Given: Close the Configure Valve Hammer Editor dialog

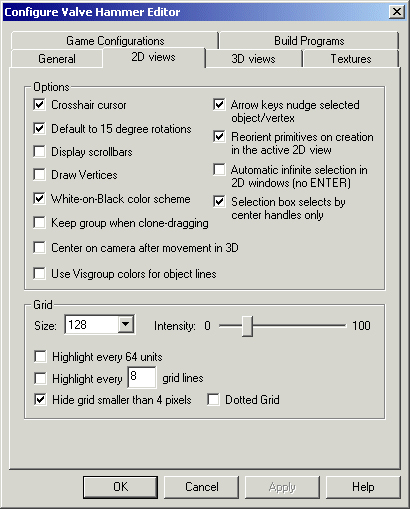Looking at the screenshot, I should [x=396, y=12].
